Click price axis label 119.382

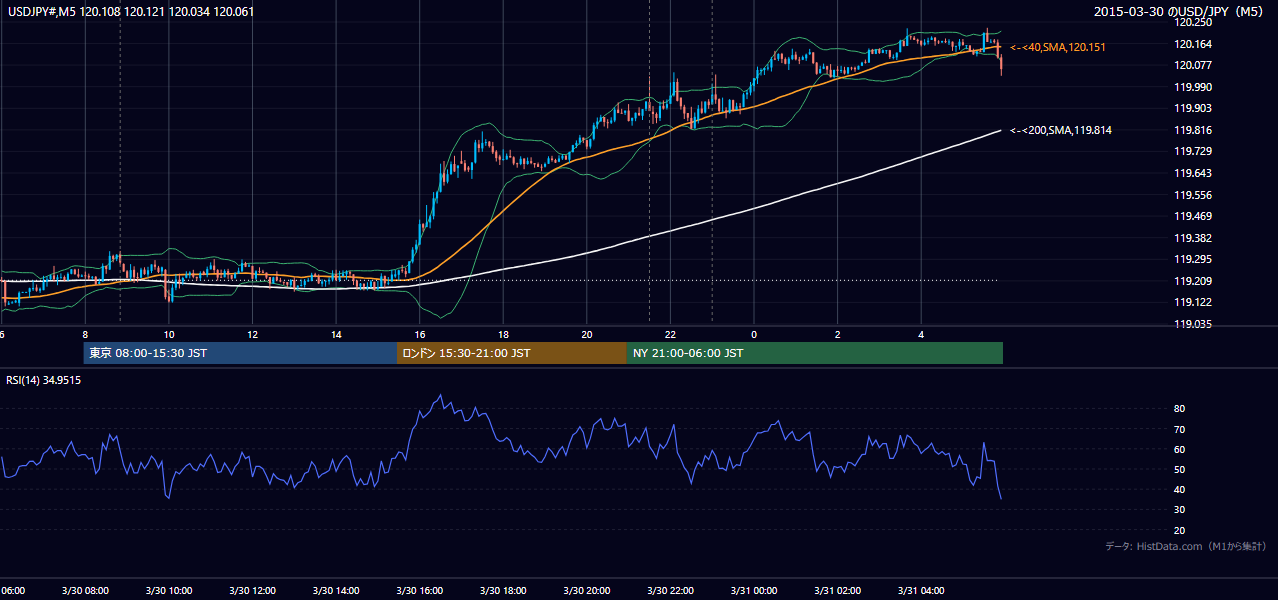tap(1192, 238)
